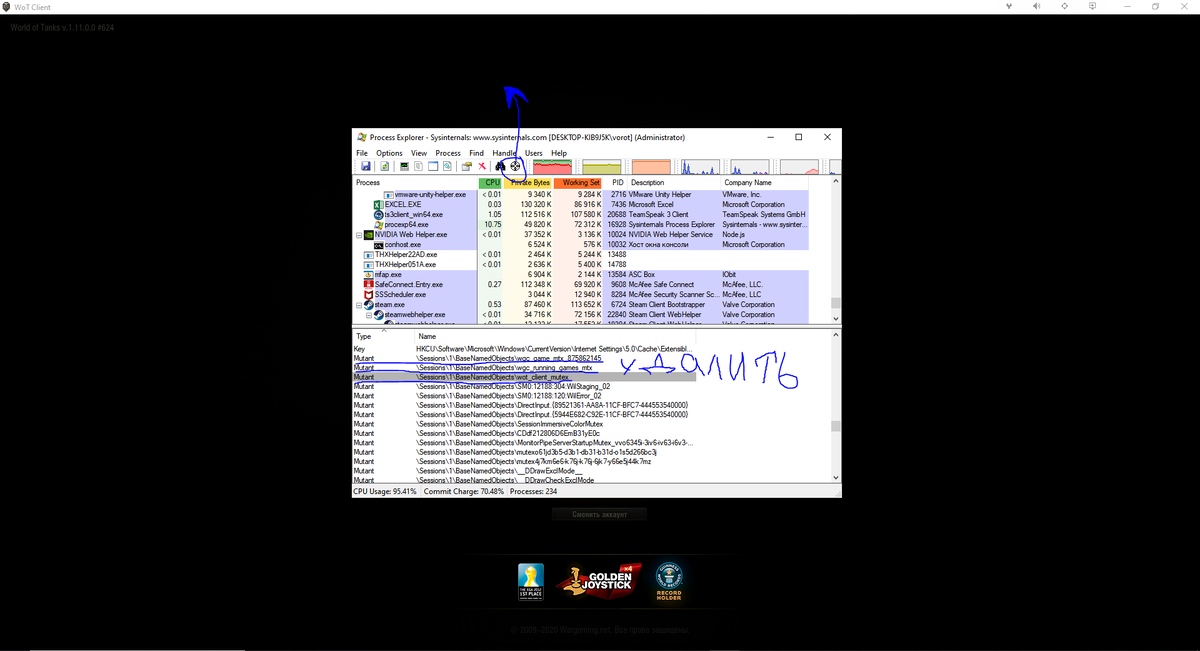This screenshot has height=651, width=1200.
Task: Collapse the steam.exe tree node
Action: click(359, 305)
